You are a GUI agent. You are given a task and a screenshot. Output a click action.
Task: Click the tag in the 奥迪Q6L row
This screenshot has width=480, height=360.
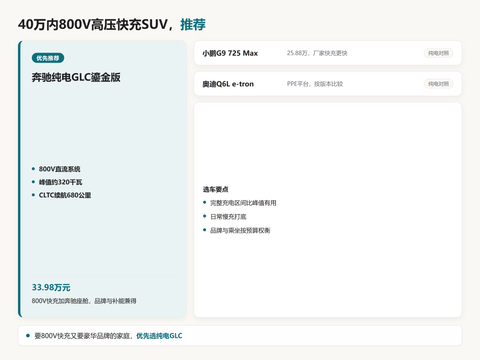(438, 84)
